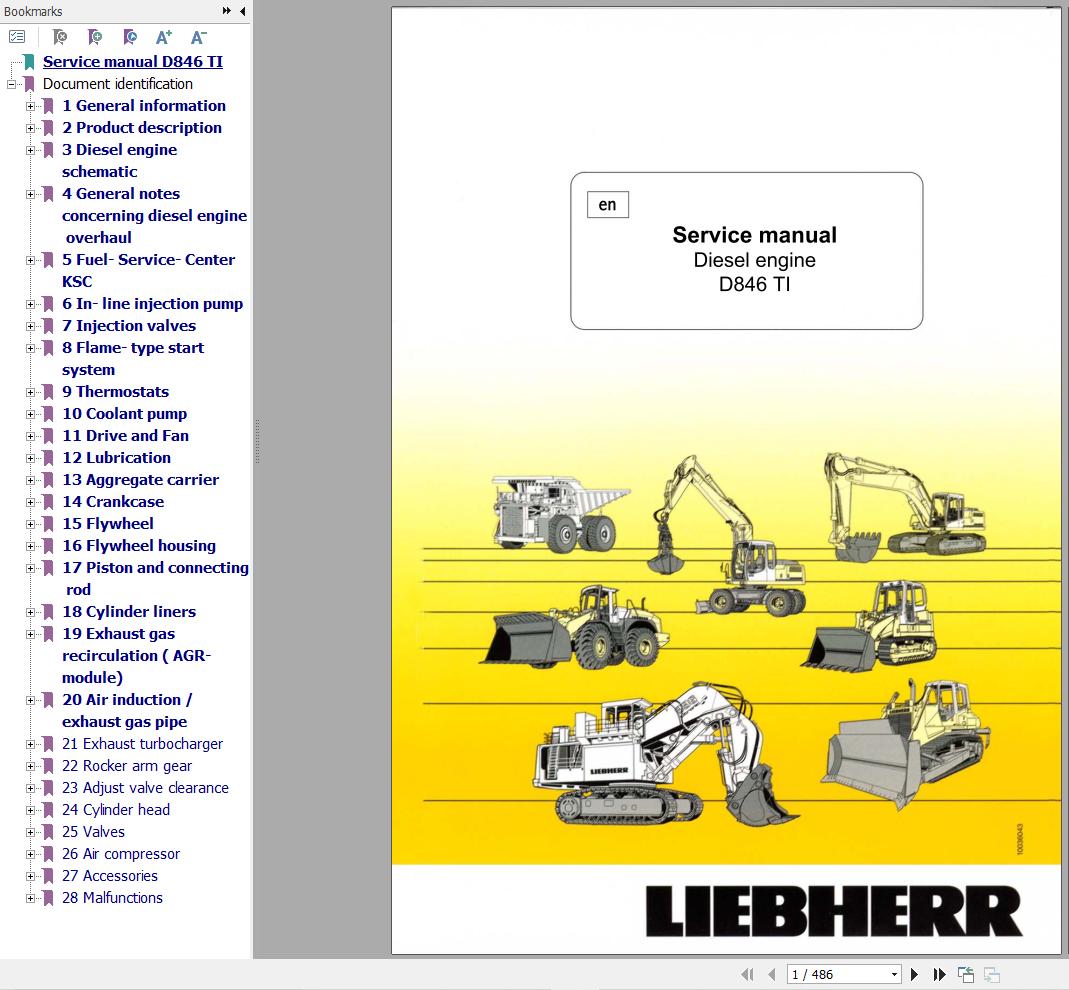The width and height of the screenshot is (1069, 990).
Task: Open the page number dropdown
Action: point(894,974)
